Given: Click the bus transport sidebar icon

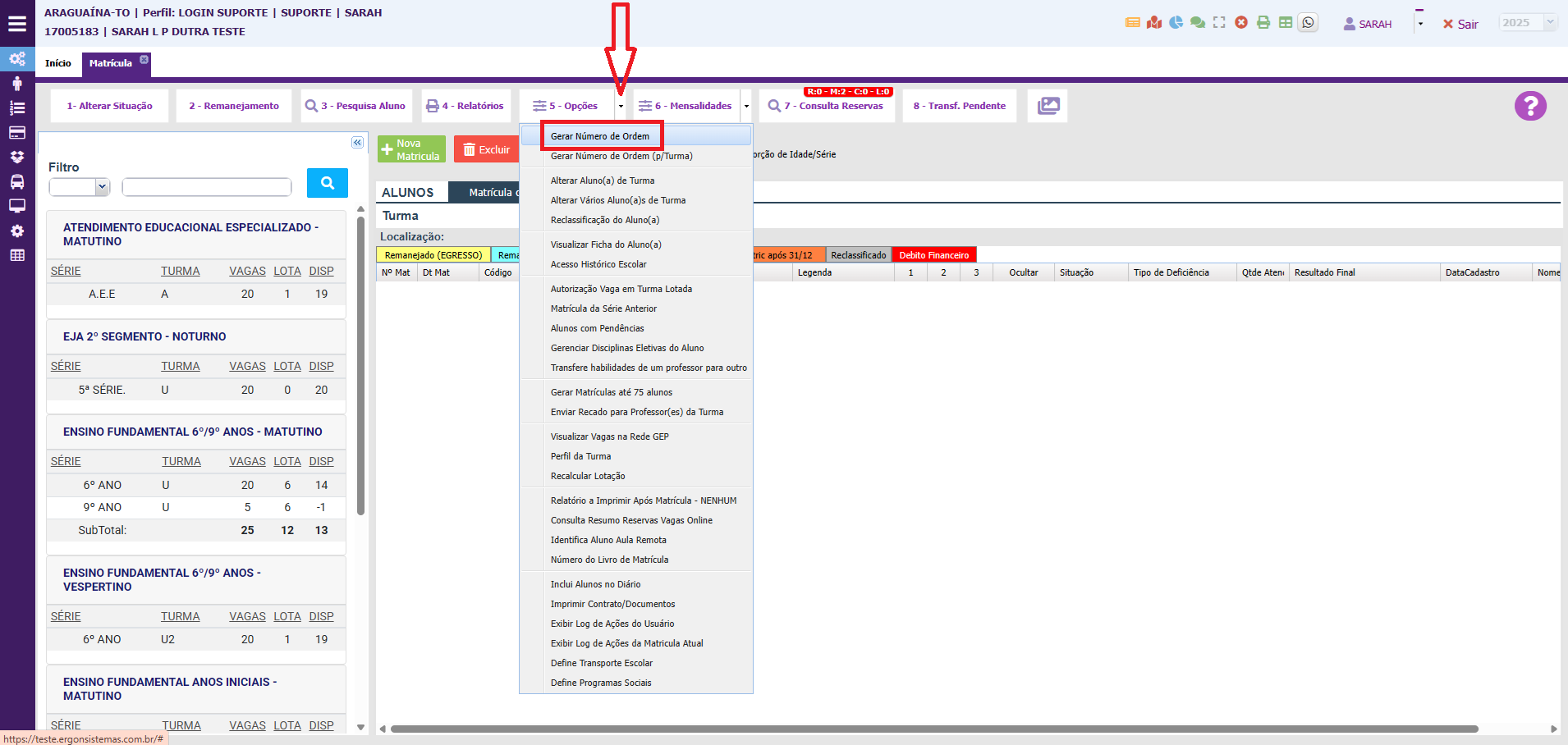Looking at the screenshot, I should coord(17,181).
